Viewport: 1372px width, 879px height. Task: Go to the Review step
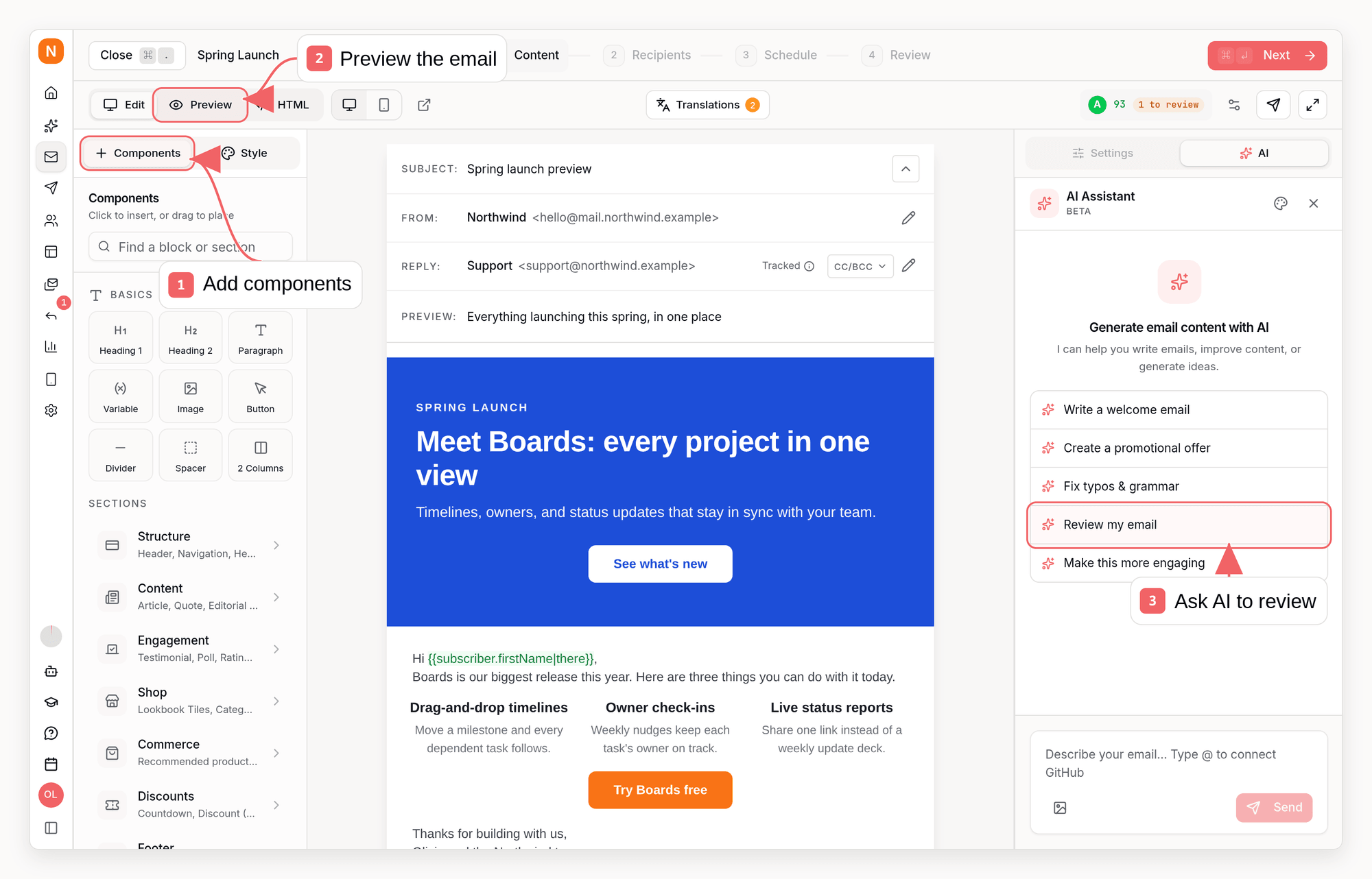[x=896, y=55]
